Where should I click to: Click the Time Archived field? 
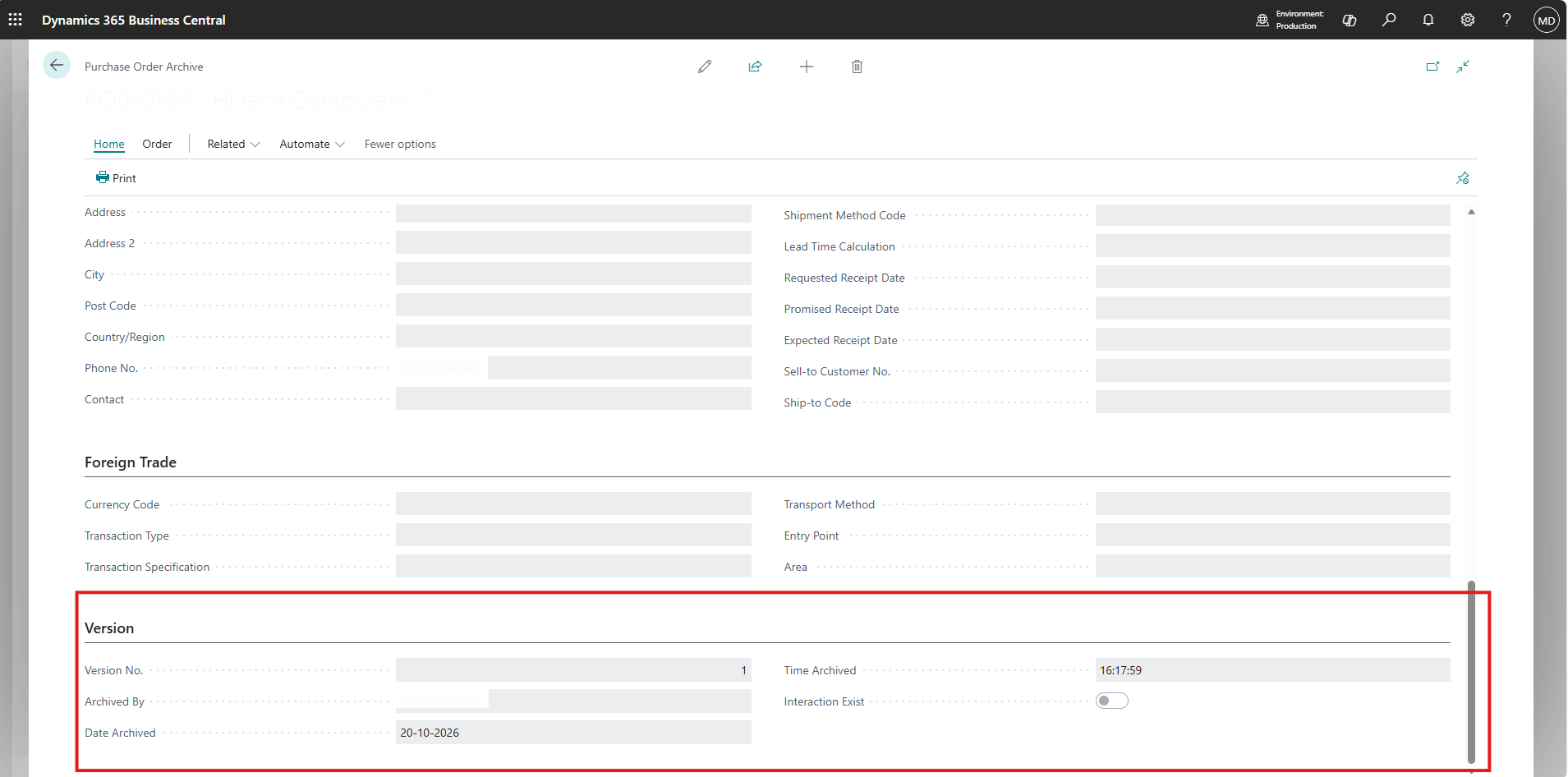(1272, 670)
